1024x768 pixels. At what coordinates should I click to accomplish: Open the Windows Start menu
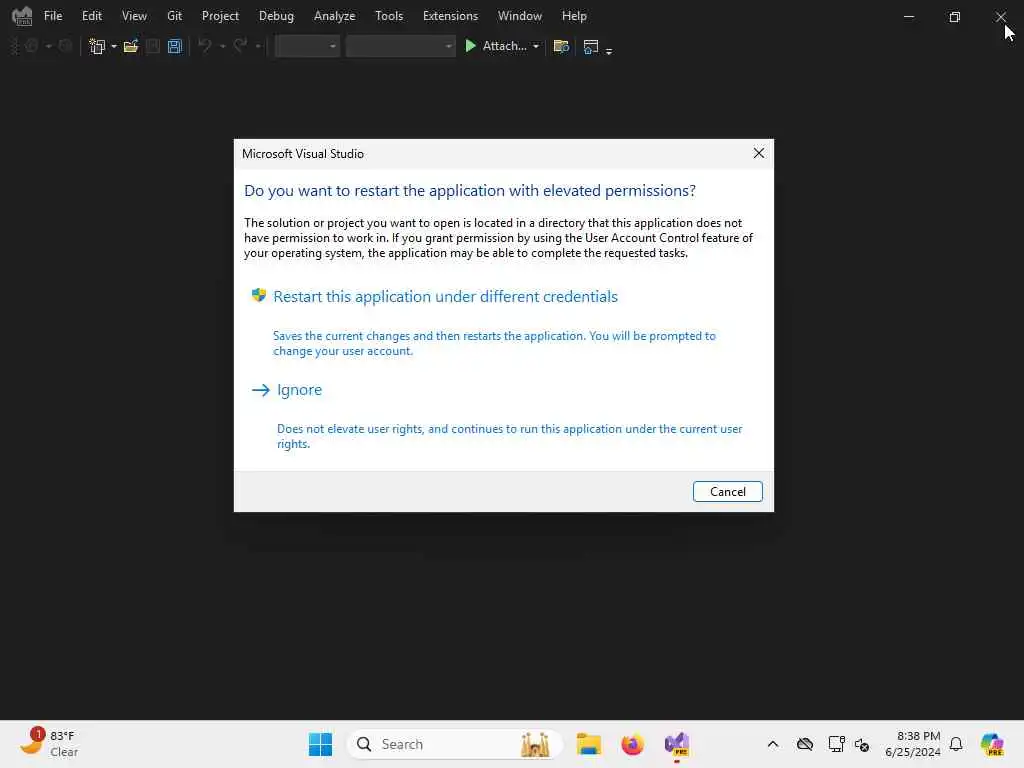point(320,744)
